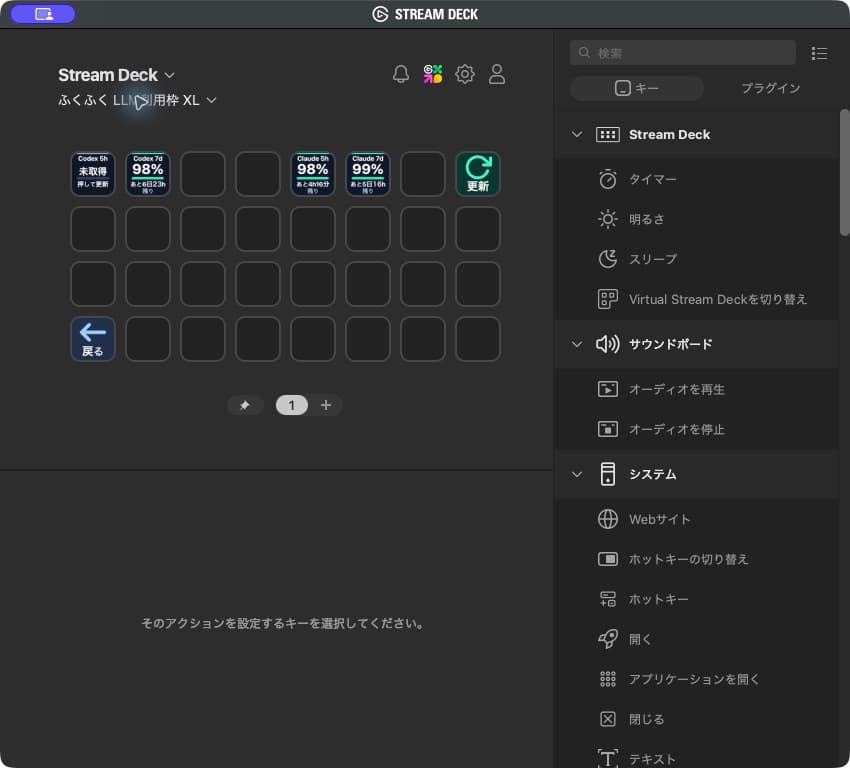Open the notifications bell icon
Screen dimensions: 850x768
pos(401,74)
